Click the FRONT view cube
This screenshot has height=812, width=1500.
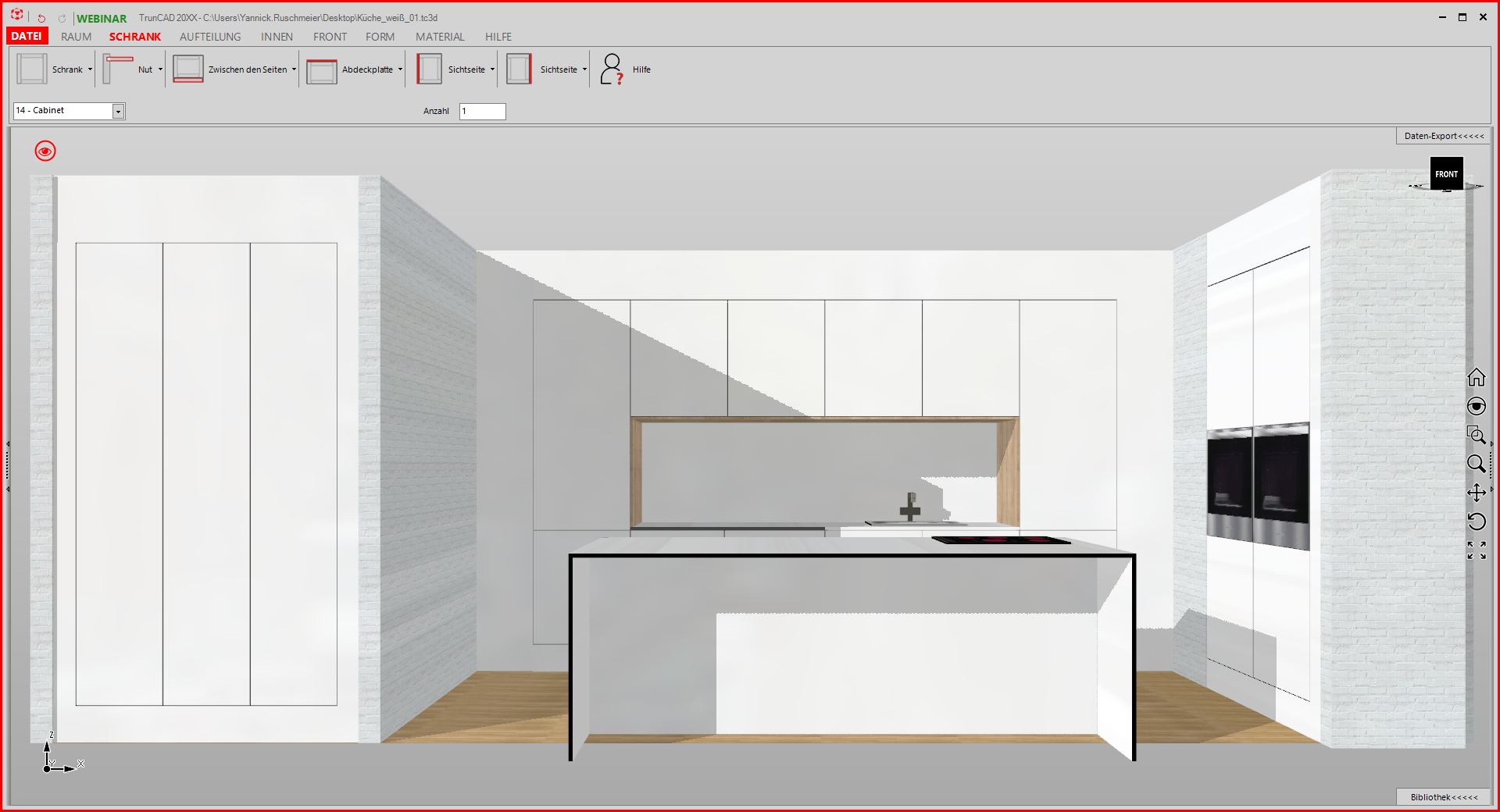[x=1446, y=174]
